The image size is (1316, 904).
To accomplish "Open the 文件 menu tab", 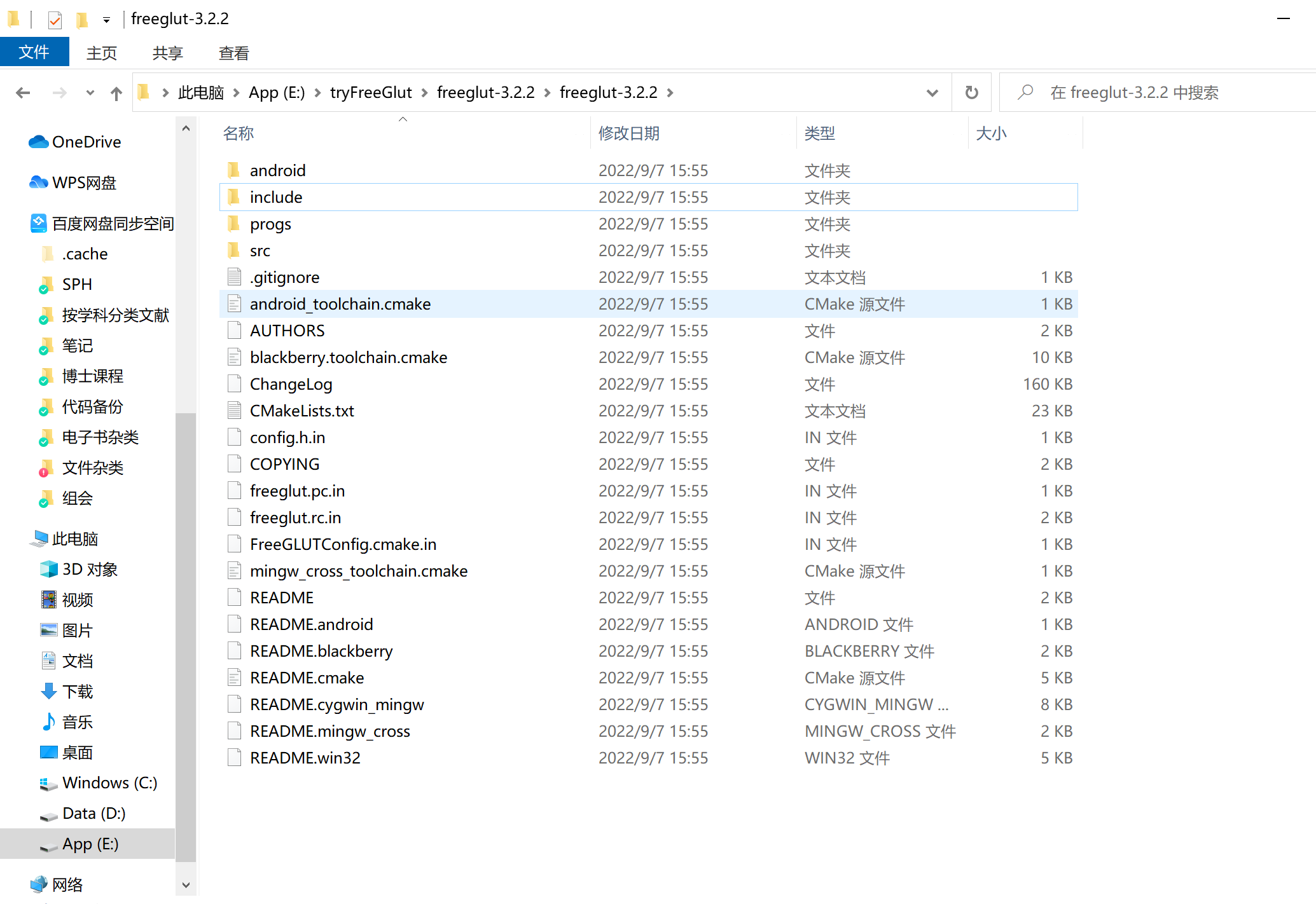I will (34, 52).
